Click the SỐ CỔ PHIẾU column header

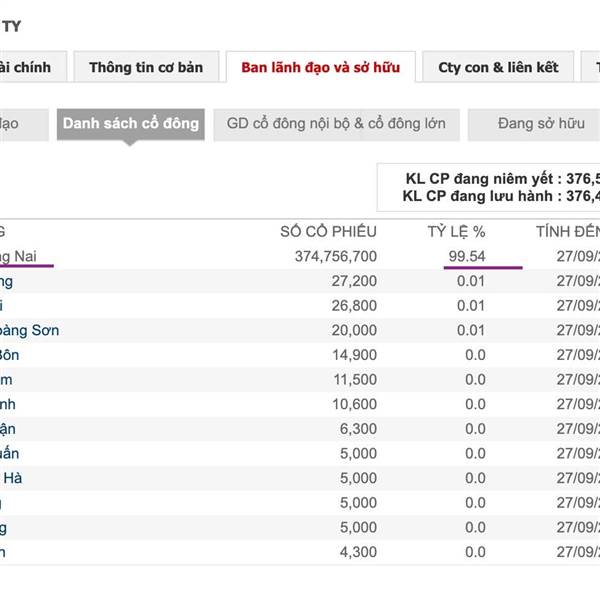[328, 232]
